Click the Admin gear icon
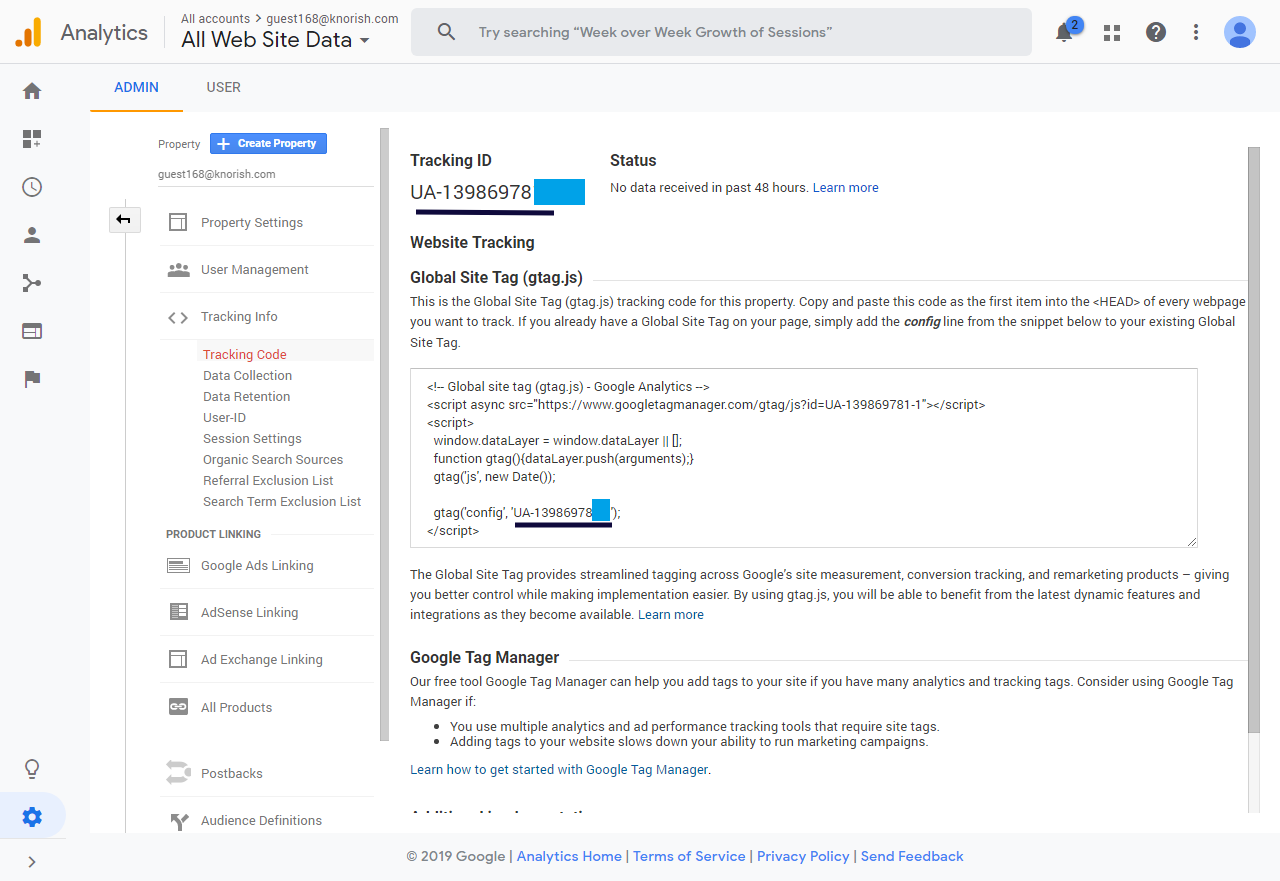 (x=32, y=817)
